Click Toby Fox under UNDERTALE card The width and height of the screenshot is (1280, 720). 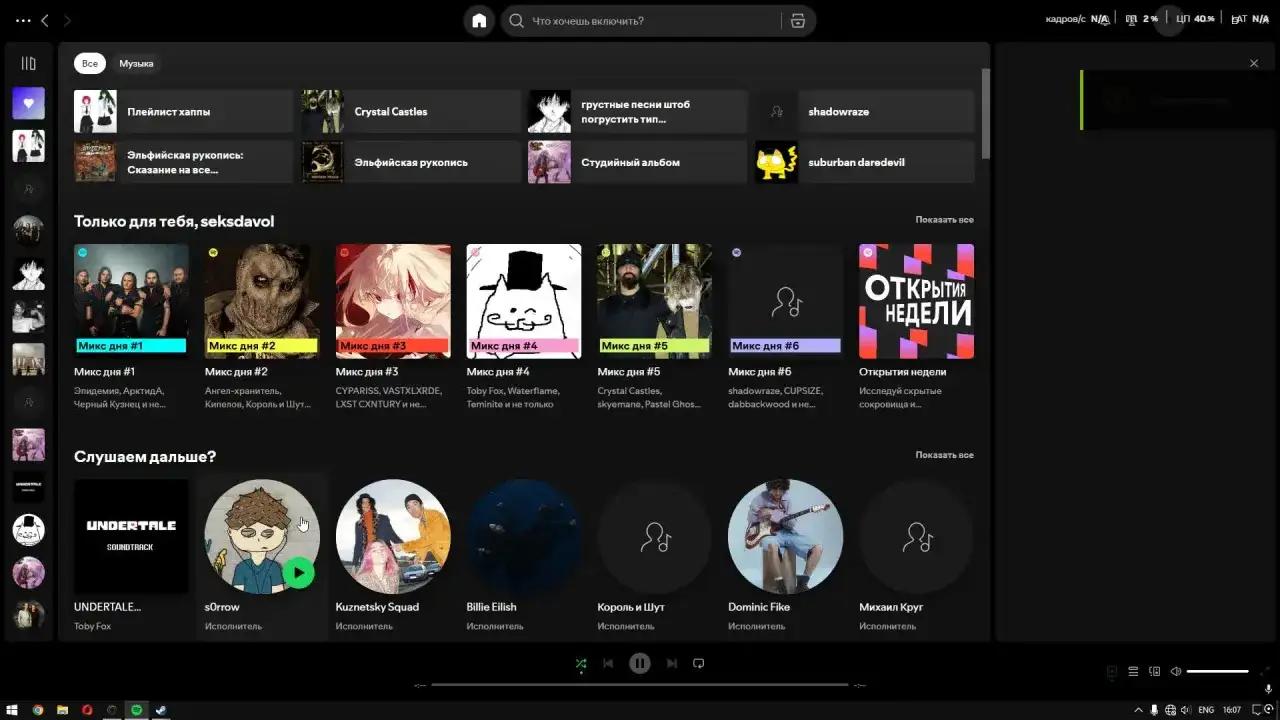coord(92,626)
